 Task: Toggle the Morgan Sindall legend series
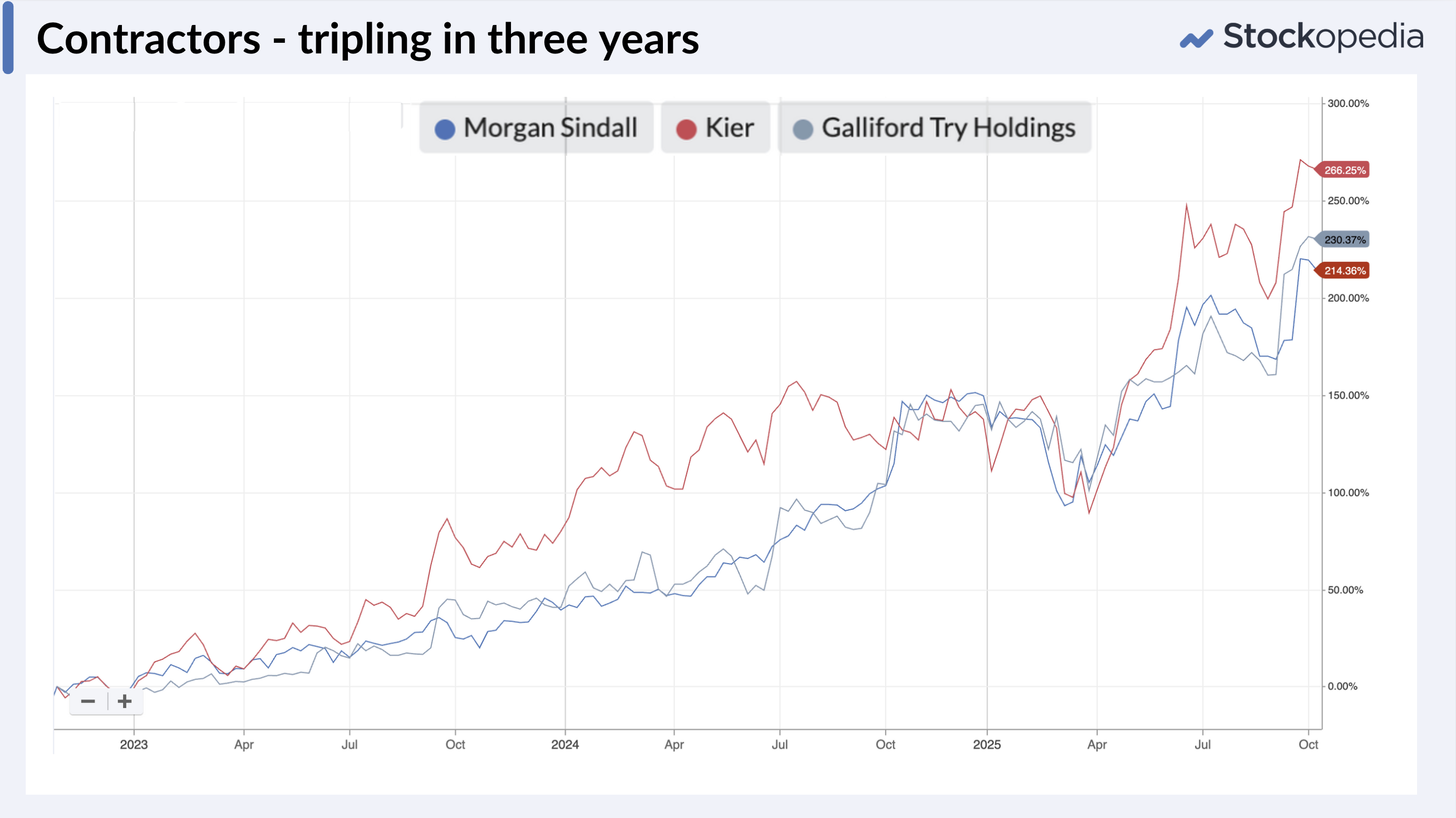(550, 127)
